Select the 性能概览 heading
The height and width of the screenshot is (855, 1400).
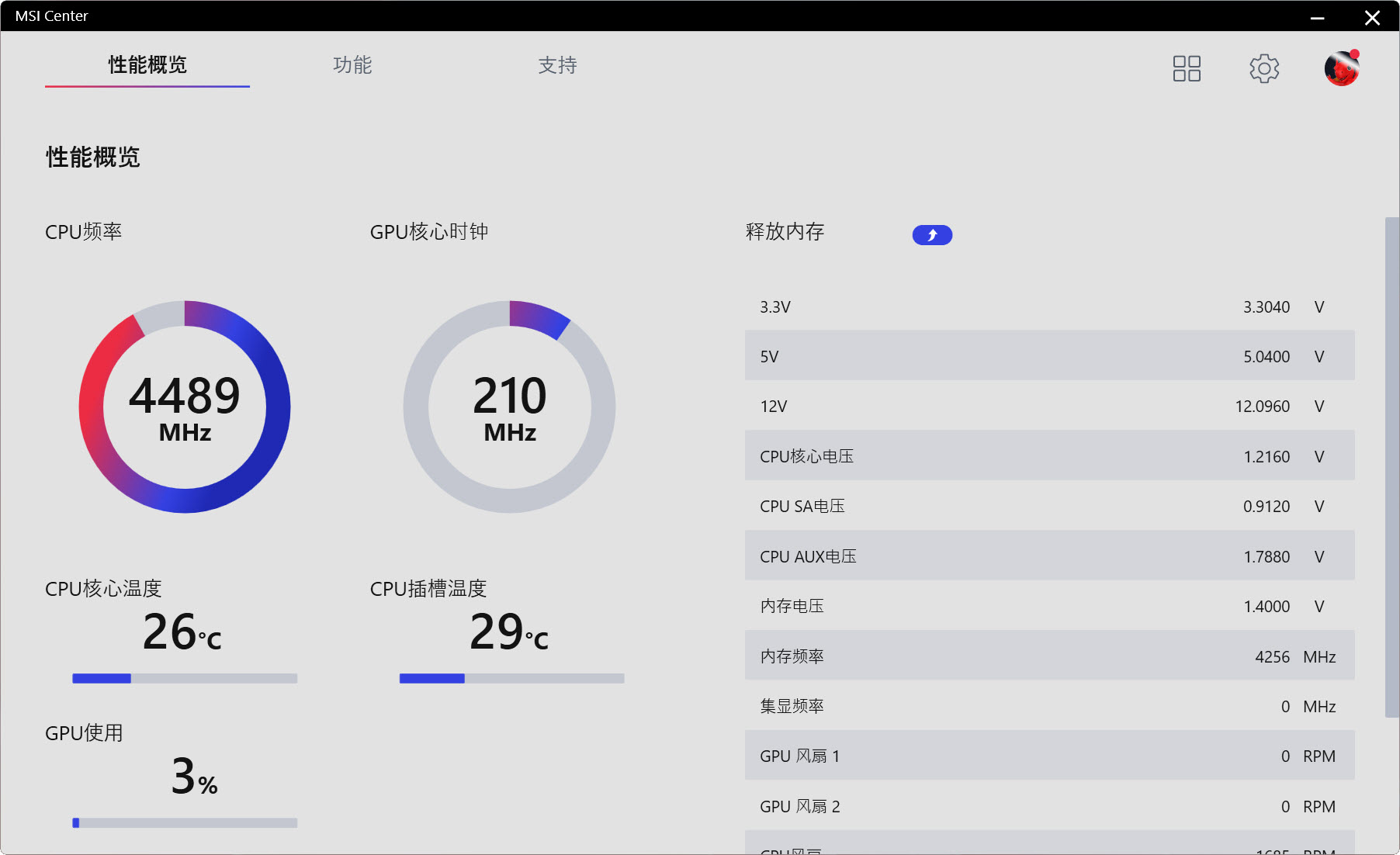pos(92,157)
